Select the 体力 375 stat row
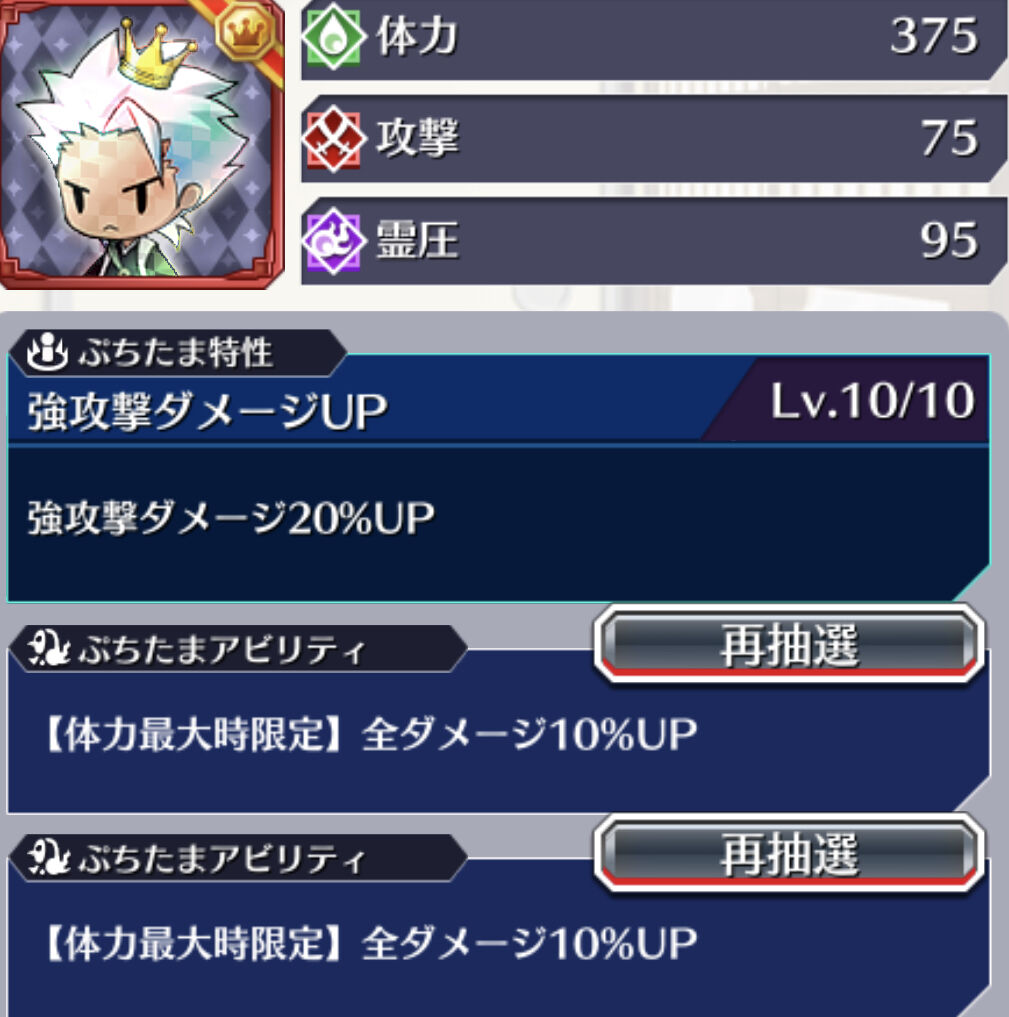Viewport: 1009px width, 1017px height. [654, 38]
